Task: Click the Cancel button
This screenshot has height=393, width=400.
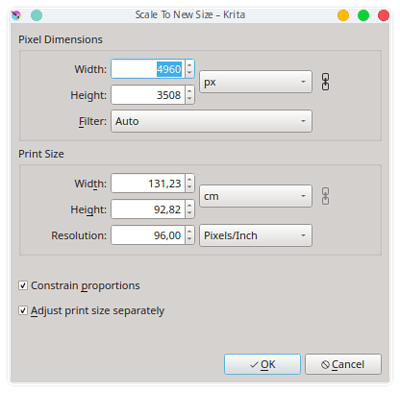Action: [x=343, y=364]
